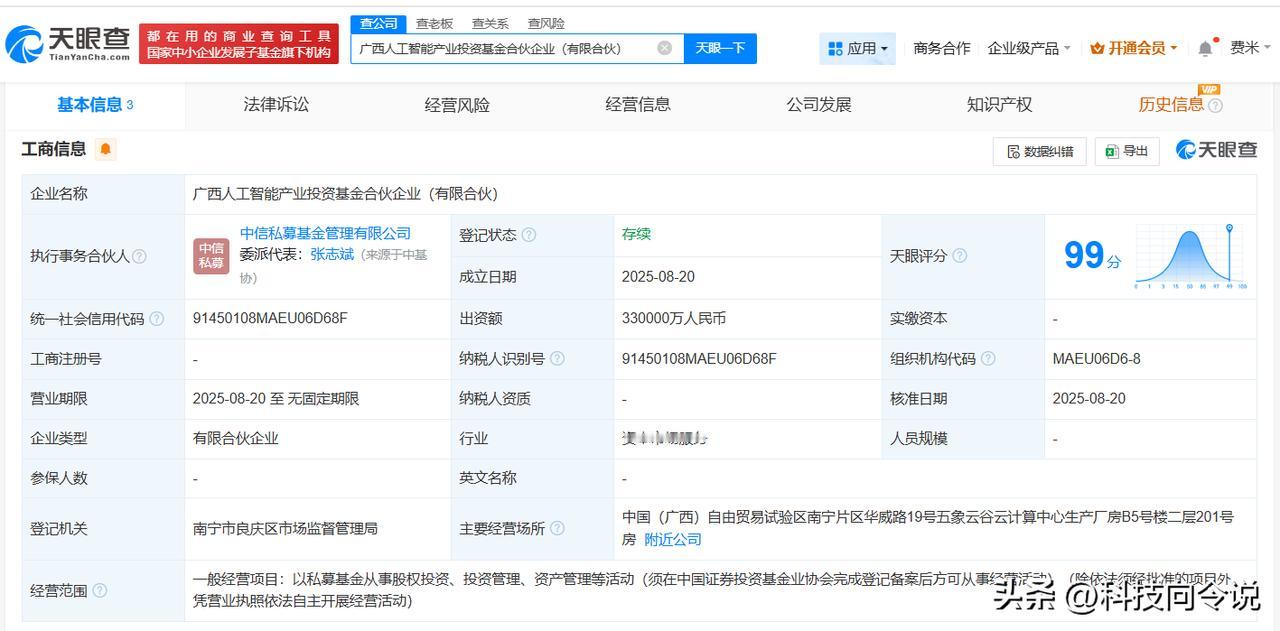1280x631 pixels.
Task: Click the TianYanCha logo
Action: [68, 44]
